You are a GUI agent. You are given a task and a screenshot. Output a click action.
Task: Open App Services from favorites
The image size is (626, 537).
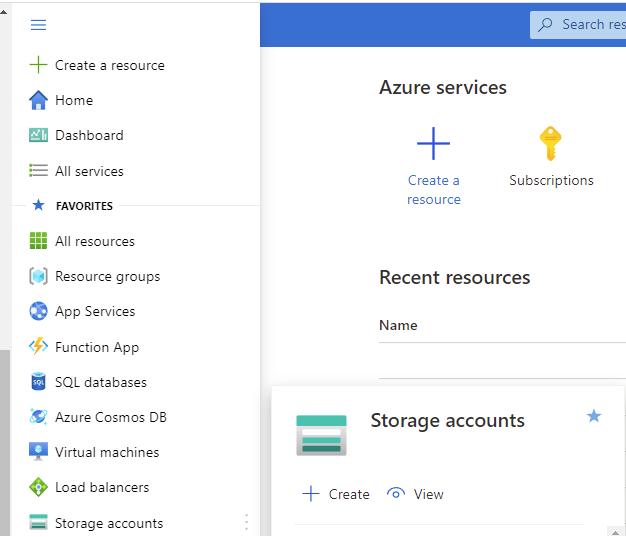point(95,312)
